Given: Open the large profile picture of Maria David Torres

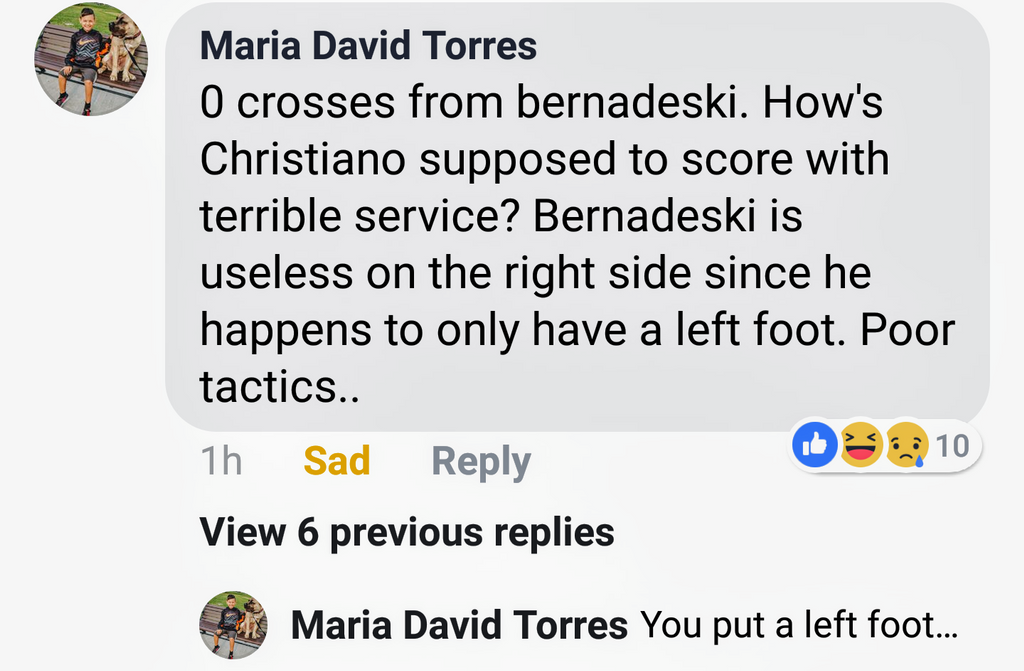Looking at the screenshot, I should pos(91,59).
